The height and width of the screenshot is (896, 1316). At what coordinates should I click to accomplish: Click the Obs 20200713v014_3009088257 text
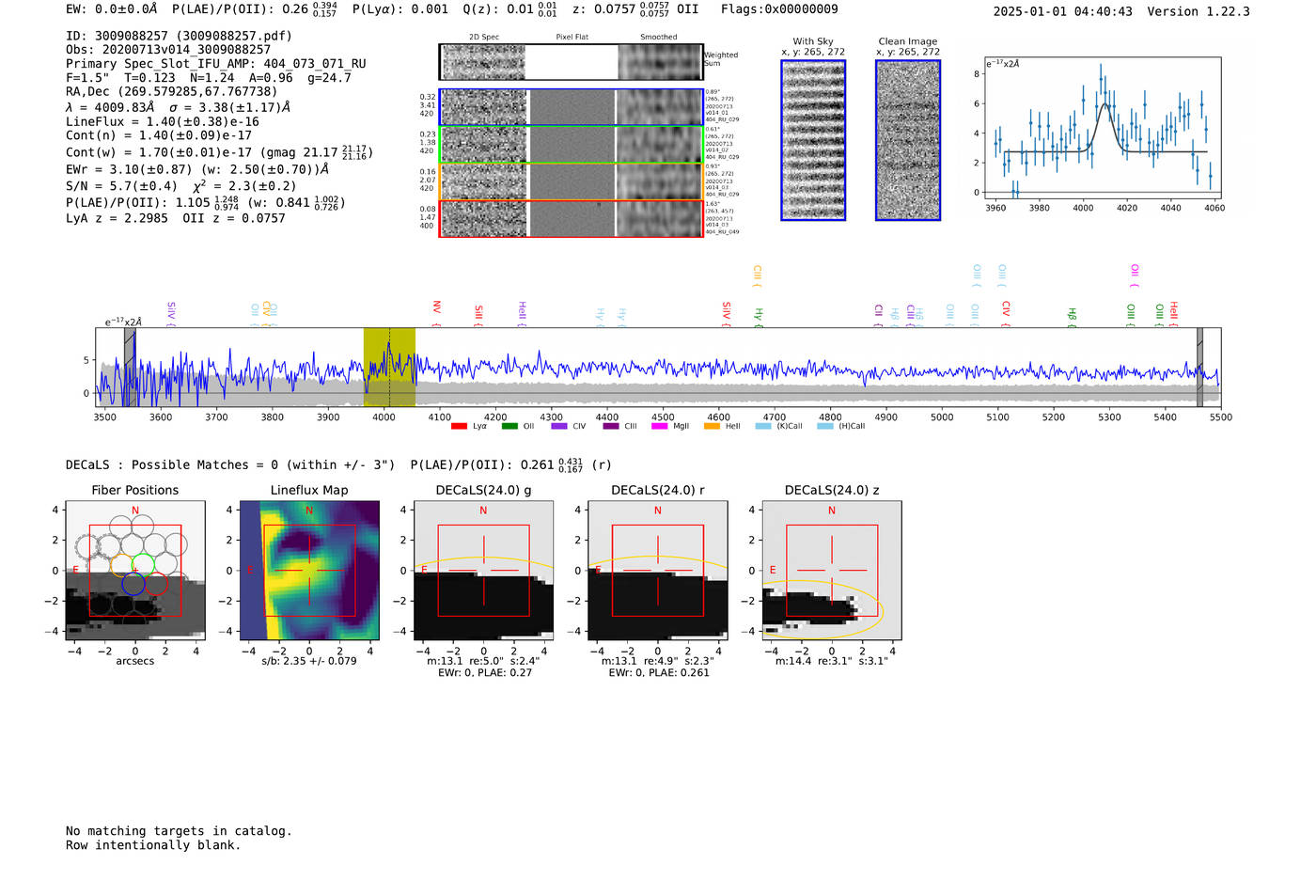pos(168,50)
